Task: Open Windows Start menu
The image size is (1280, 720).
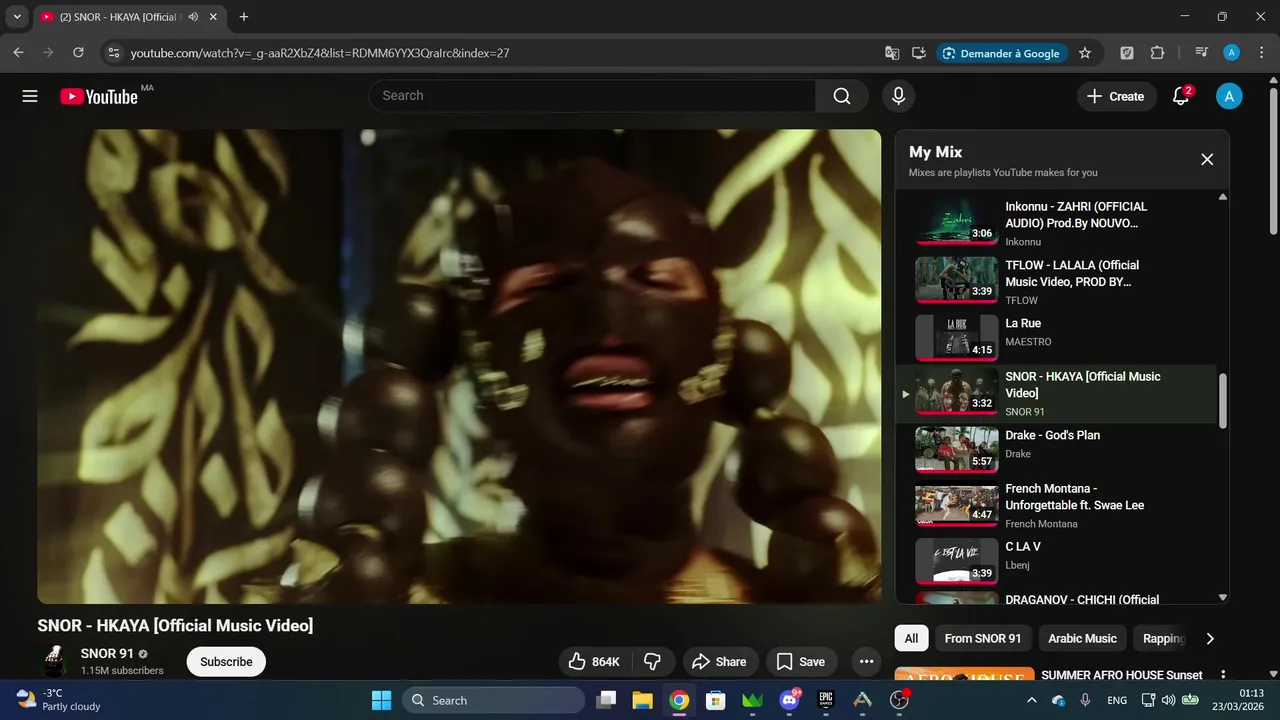Action: coord(381,700)
